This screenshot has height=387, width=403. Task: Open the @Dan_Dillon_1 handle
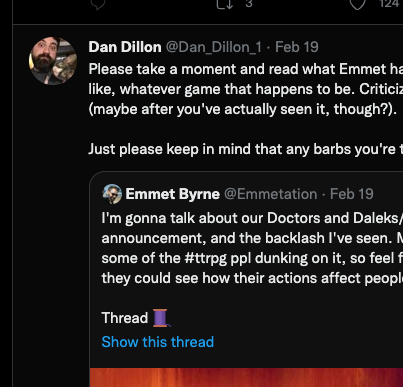[214, 47]
